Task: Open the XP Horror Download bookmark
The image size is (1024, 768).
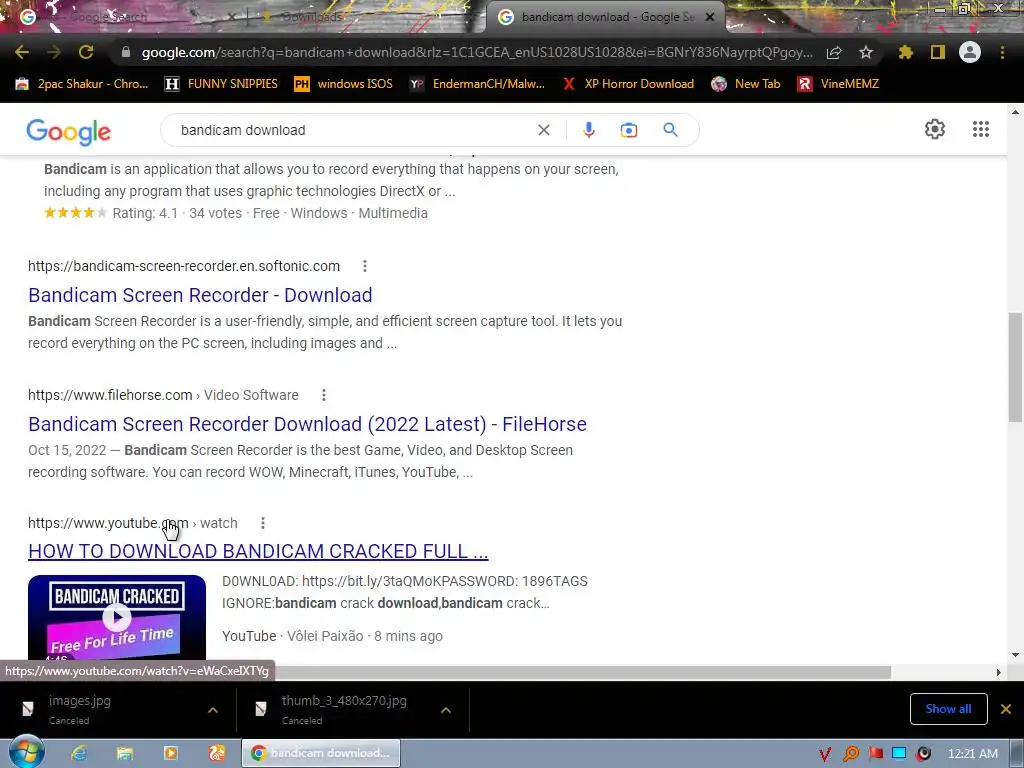Action: [628, 84]
